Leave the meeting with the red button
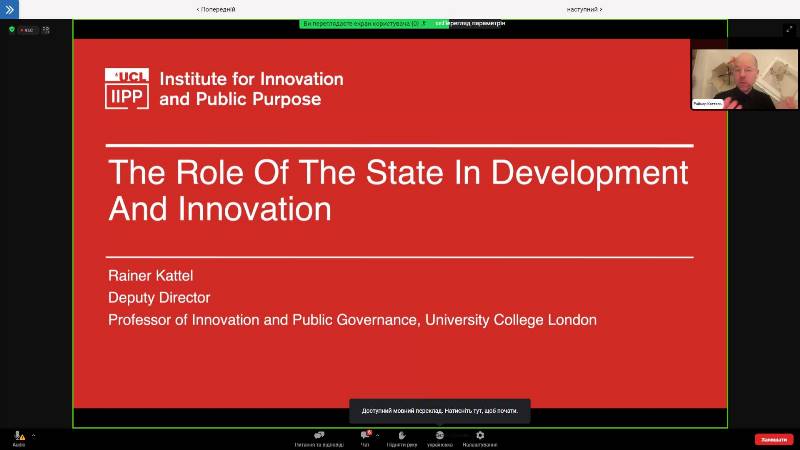The height and width of the screenshot is (450, 800). click(x=774, y=439)
